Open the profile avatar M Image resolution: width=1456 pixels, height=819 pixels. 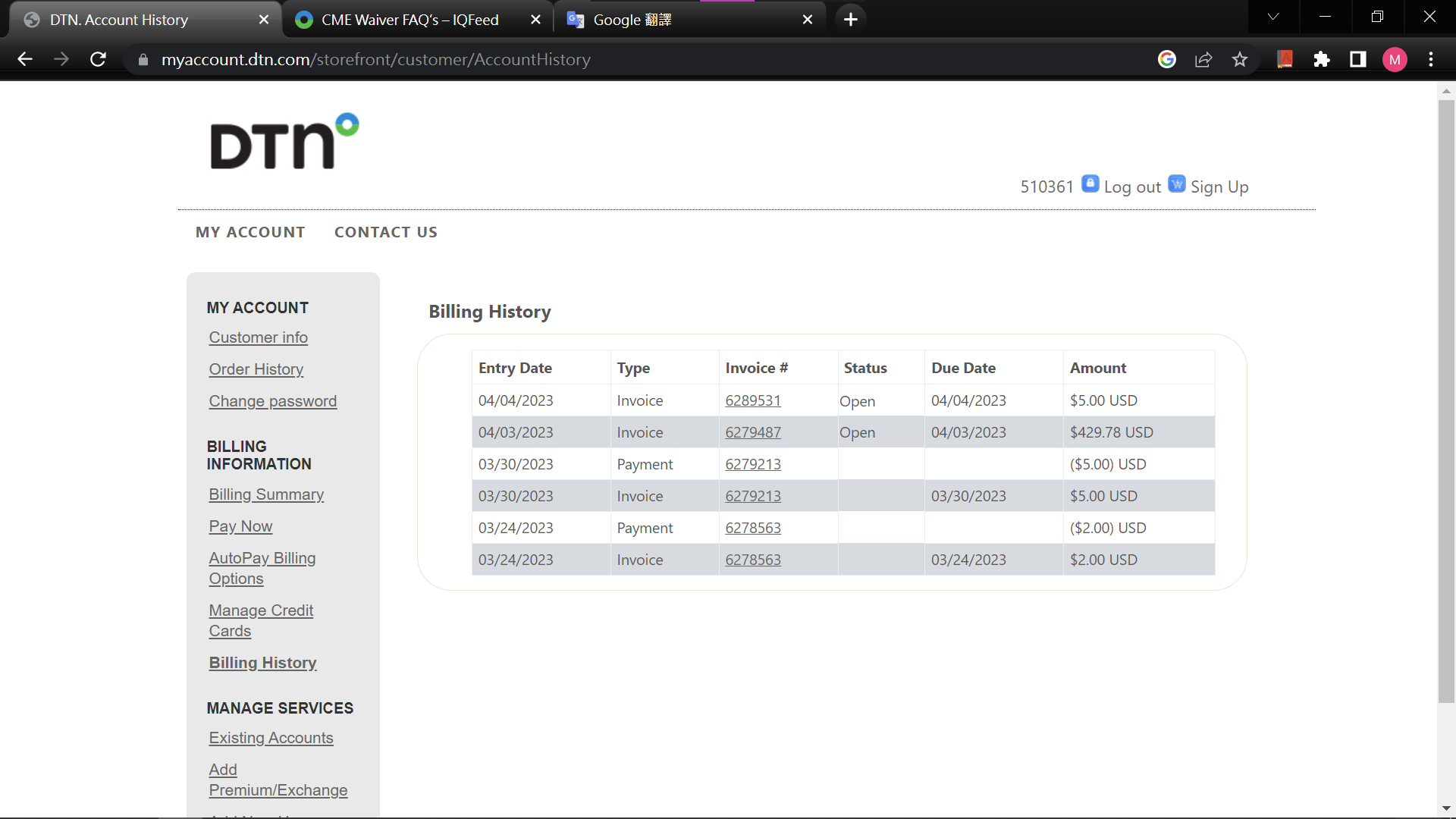point(1395,59)
